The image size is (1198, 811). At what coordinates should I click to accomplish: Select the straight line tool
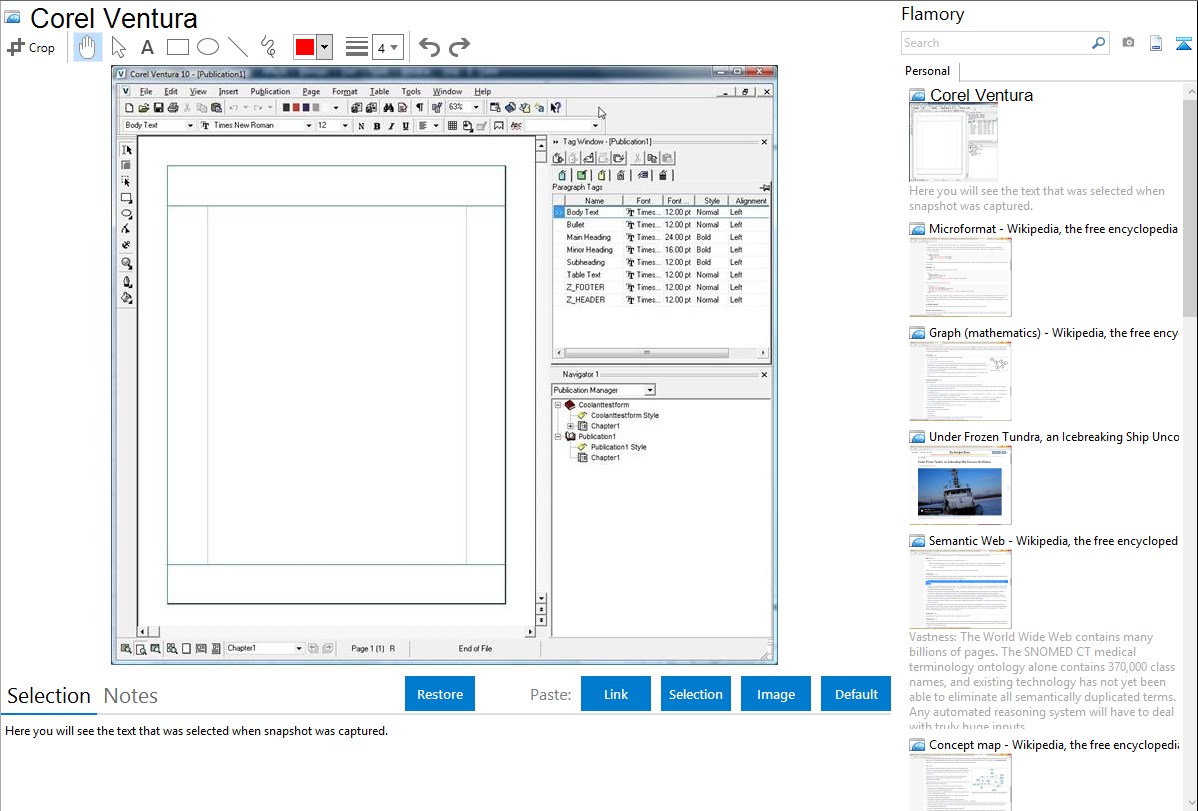pyautogui.click(x=237, y=47)
